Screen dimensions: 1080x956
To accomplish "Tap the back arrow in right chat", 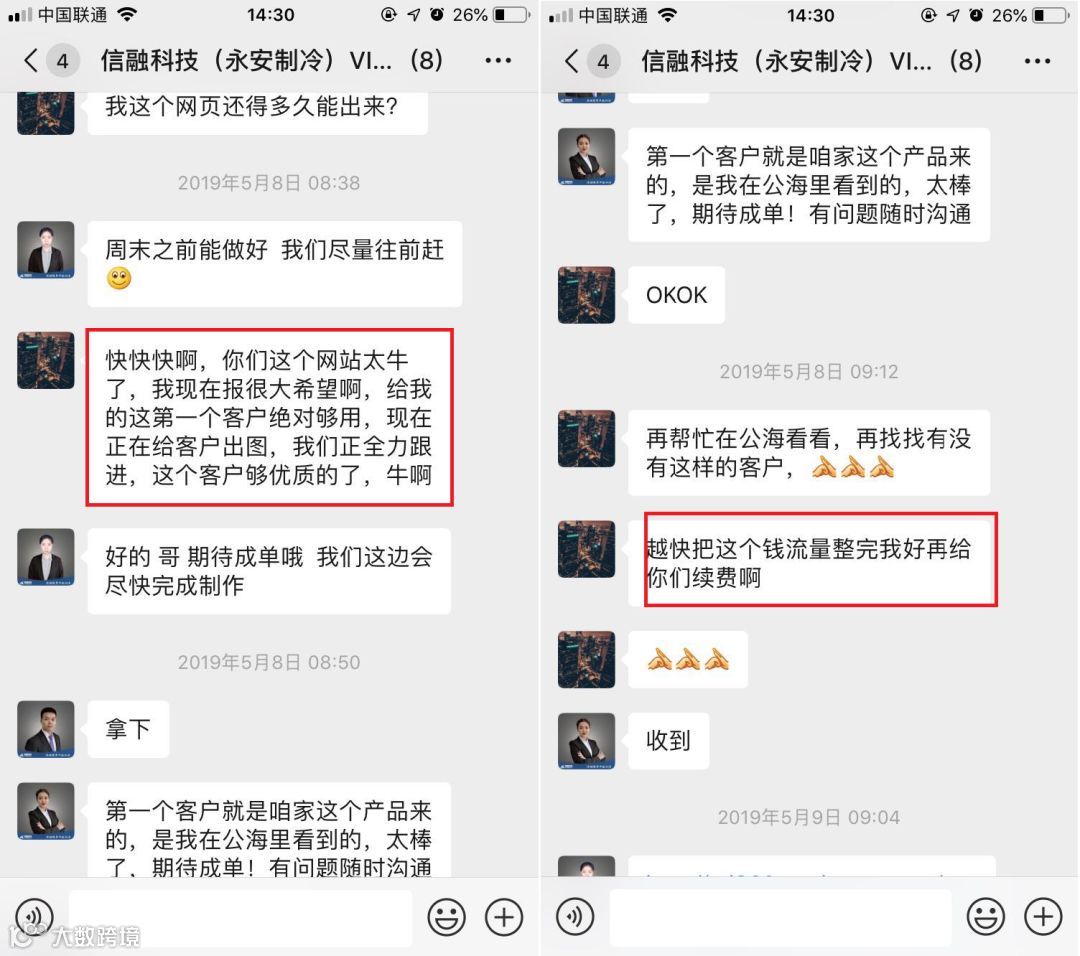I will (571, 61).
